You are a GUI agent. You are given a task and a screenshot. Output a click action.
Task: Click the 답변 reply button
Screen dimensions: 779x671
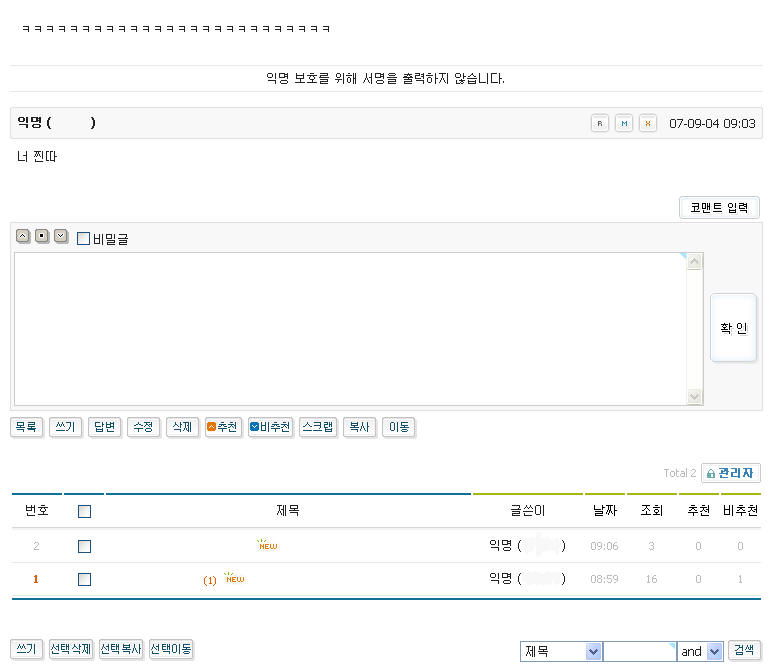click(x=104, y=427)
